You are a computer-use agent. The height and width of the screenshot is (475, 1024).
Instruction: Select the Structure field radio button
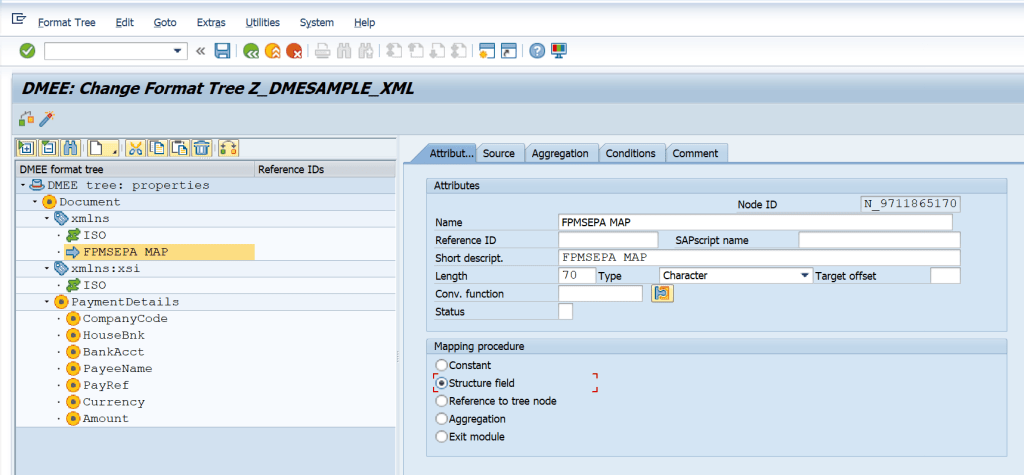pos(442,383)
